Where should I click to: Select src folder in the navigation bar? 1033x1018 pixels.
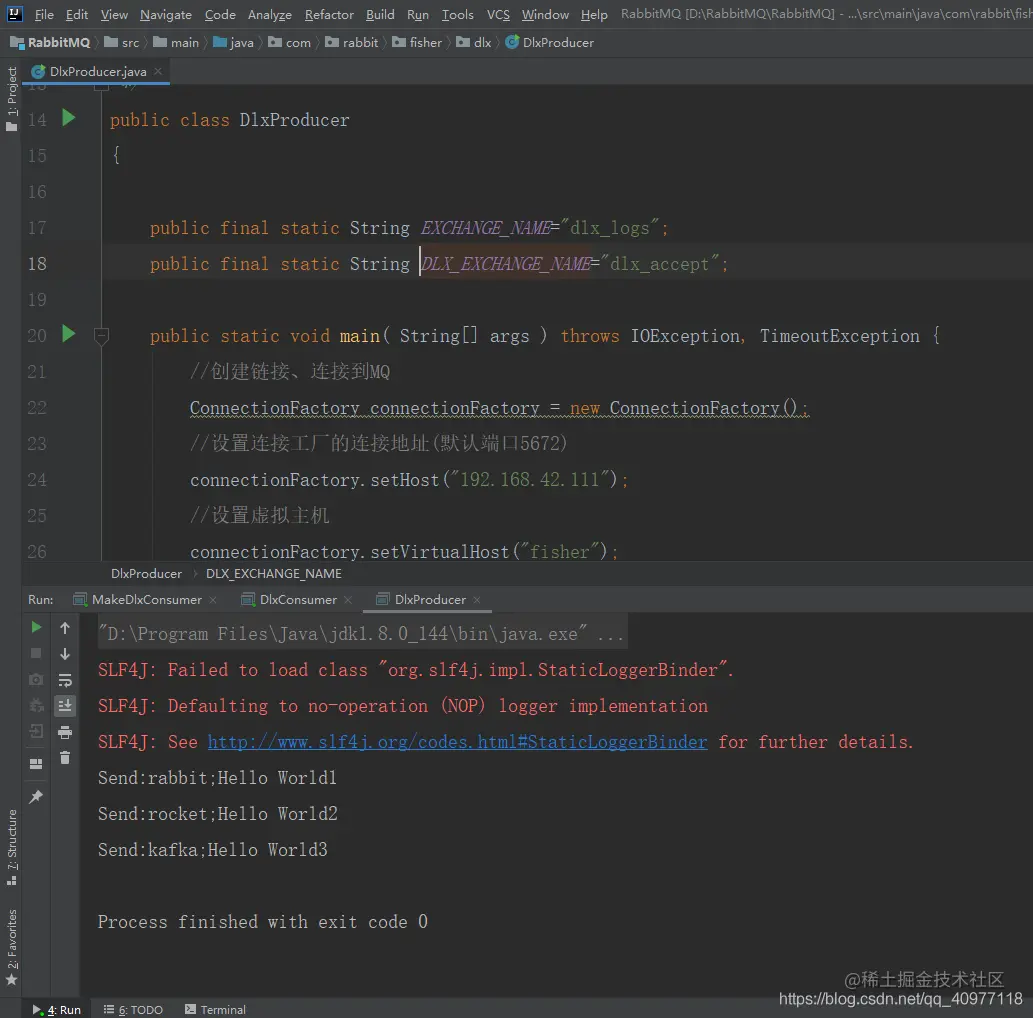123,42
